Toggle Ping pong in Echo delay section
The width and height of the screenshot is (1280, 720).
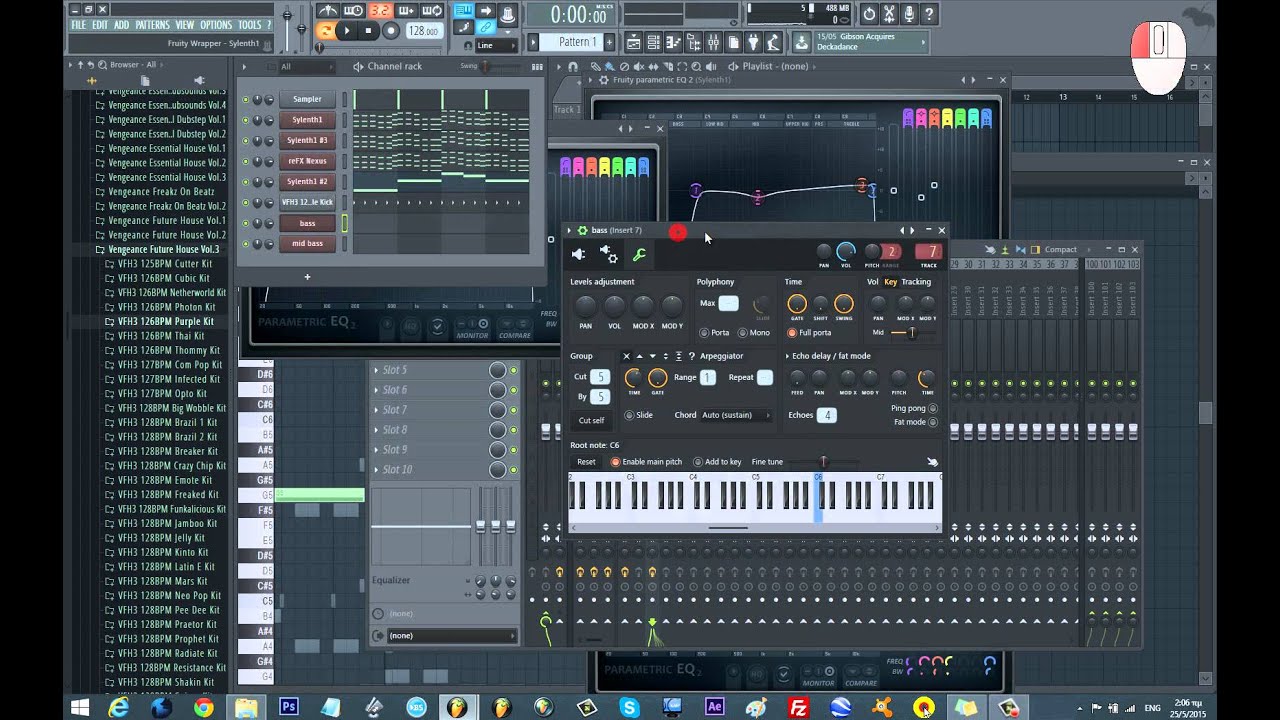coord(933,408)
